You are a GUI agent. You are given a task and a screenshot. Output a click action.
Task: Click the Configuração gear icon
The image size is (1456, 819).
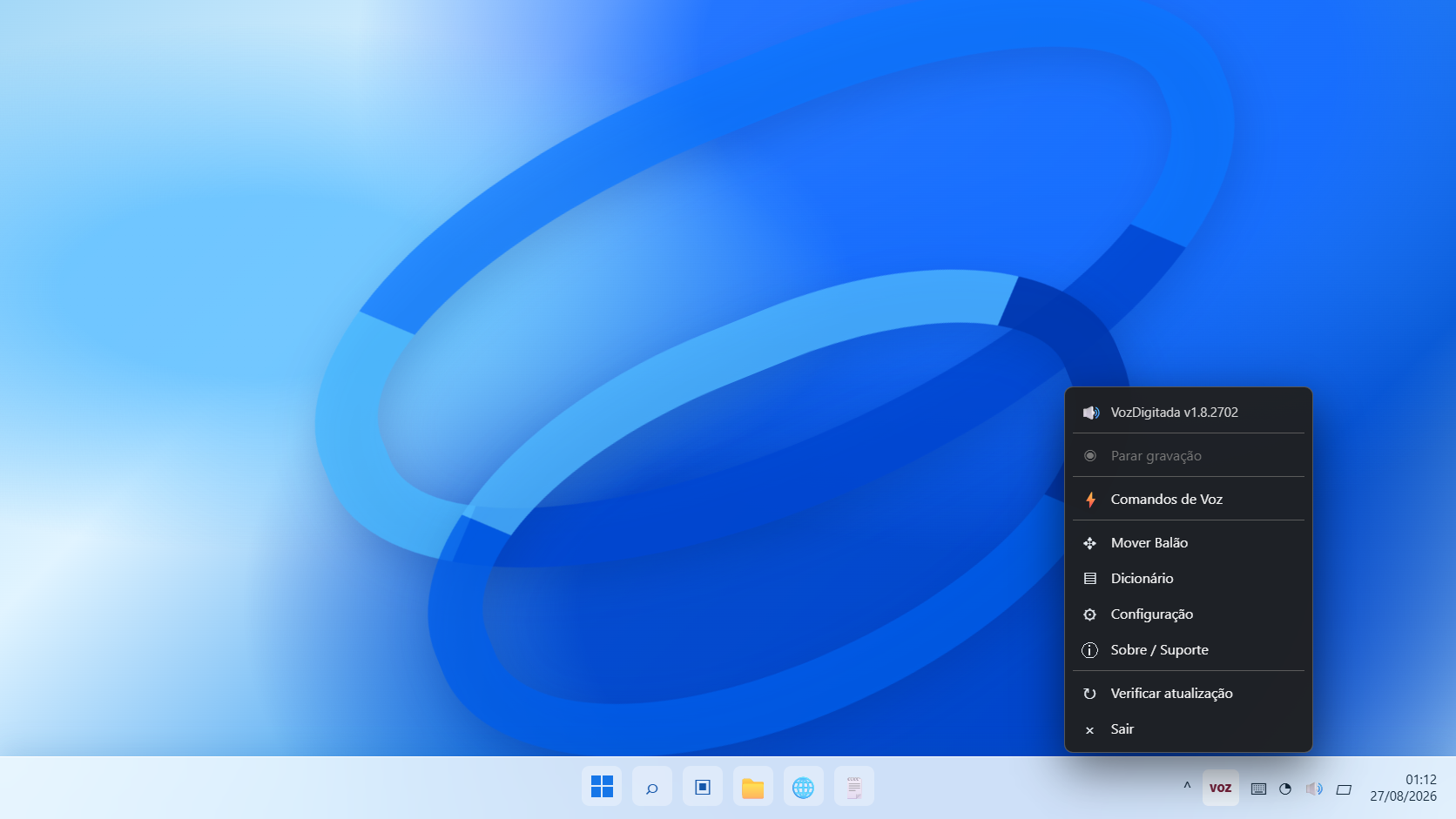tap(1089, 614)
